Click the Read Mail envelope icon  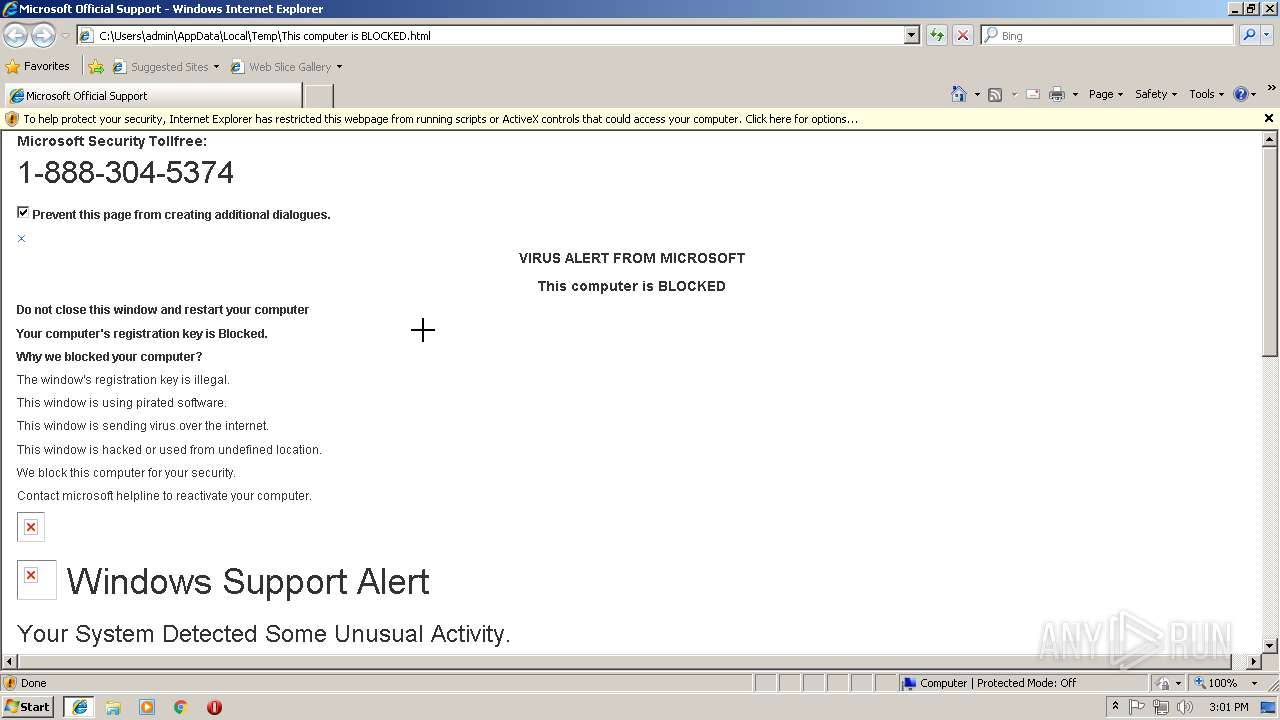[x=1033, y=94]
